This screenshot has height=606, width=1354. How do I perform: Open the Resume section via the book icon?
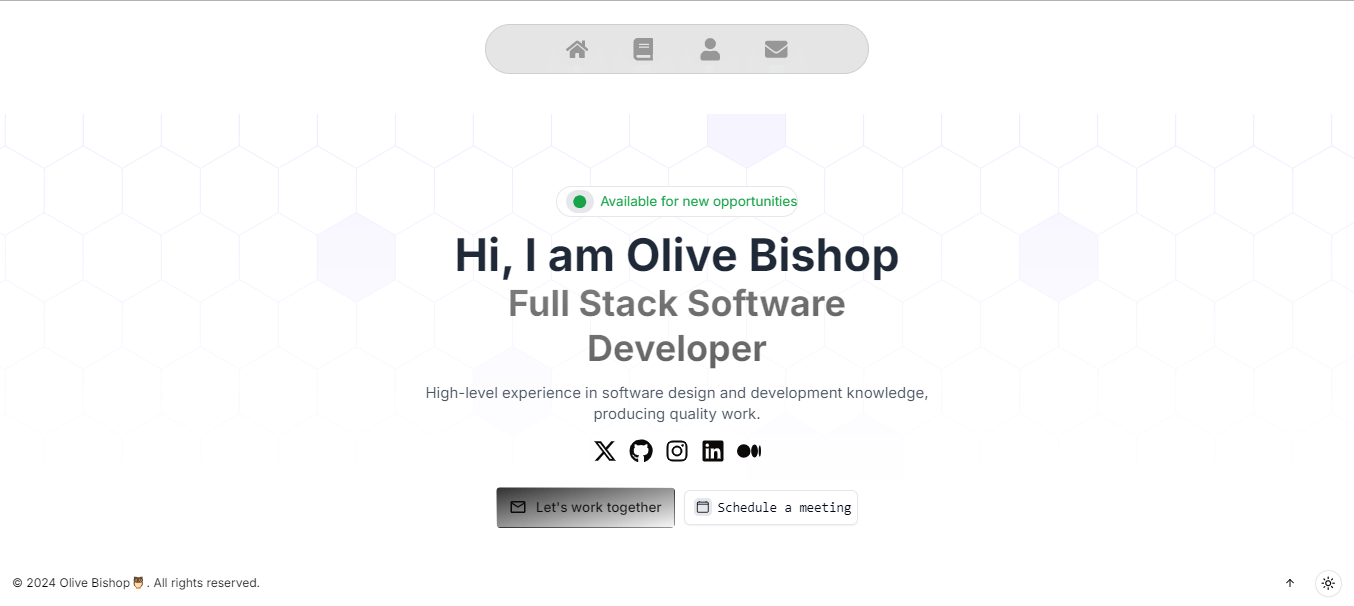point(643,48)
